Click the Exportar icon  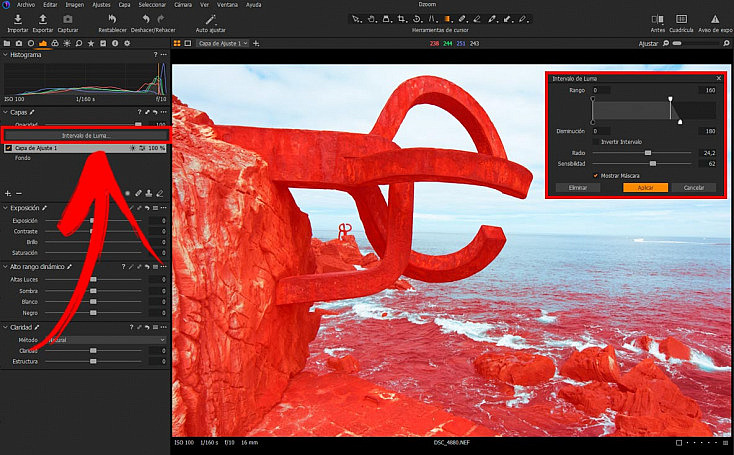(43, 19)
